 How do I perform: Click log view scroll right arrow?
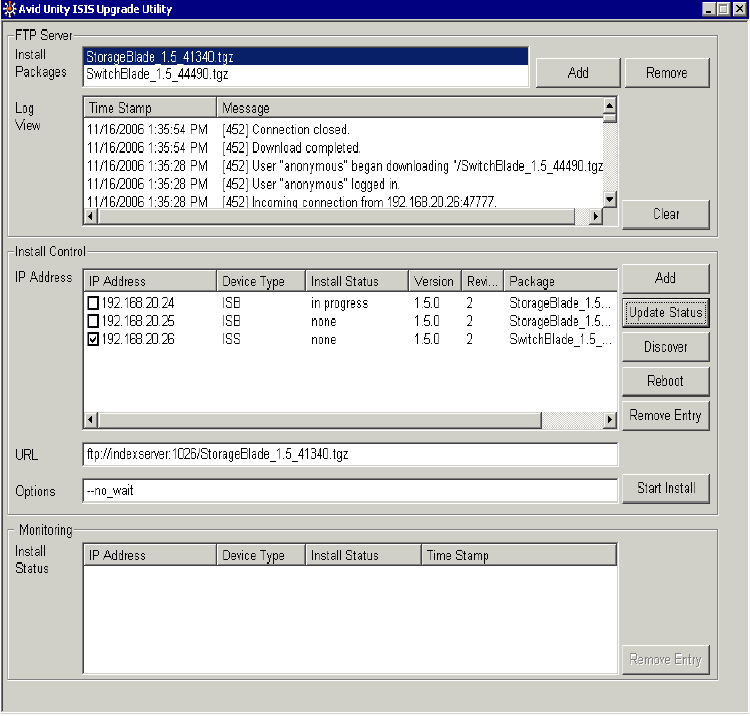(596, 216)
